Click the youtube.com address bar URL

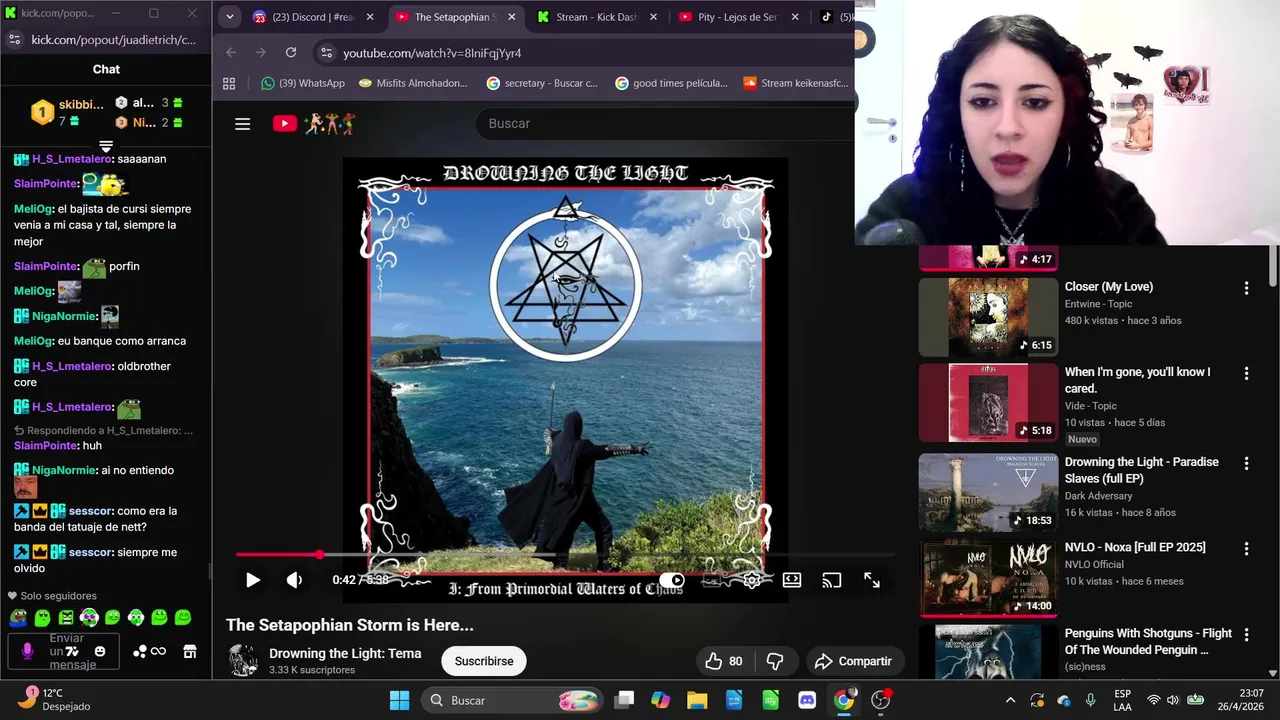pos(432,53)
